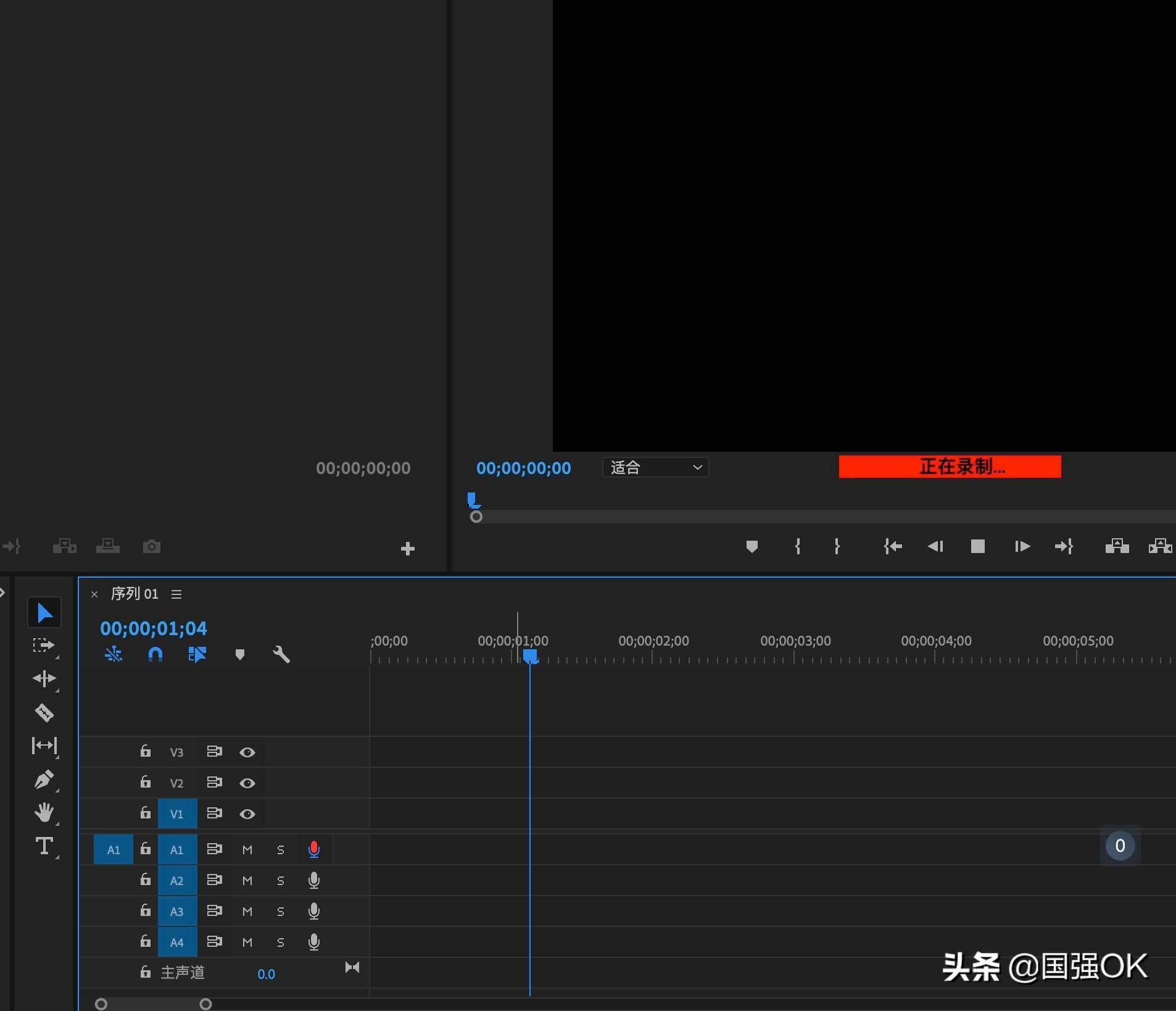The height and width of the screenshot is (1011, 1176).
Task: Toggle insert sequences as nests option
Action: pyautogui.click(x=114, y=654)
